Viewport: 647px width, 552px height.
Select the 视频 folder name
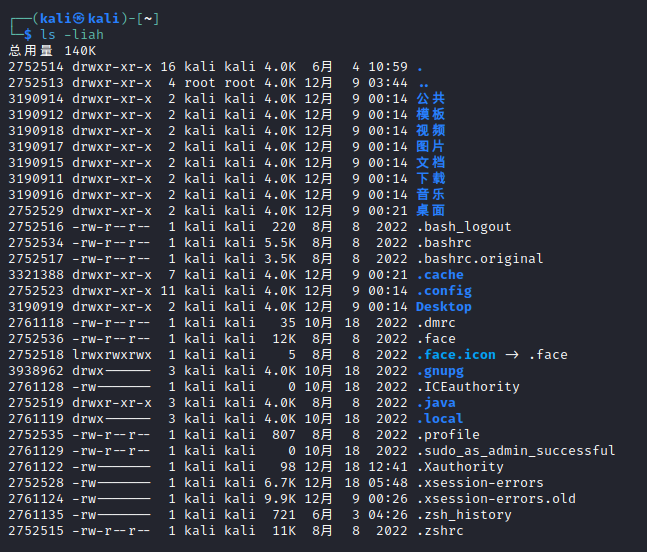click(430, 130)
